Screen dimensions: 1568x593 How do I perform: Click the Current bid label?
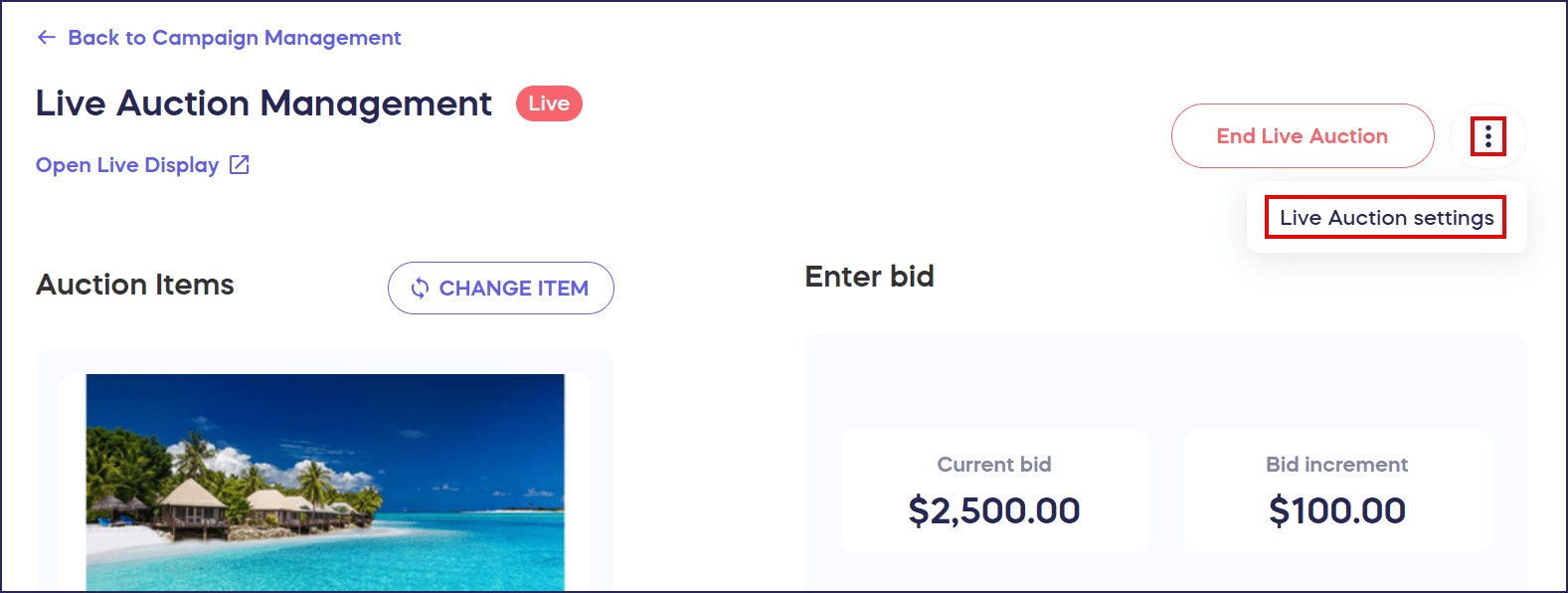coord(993,465)
